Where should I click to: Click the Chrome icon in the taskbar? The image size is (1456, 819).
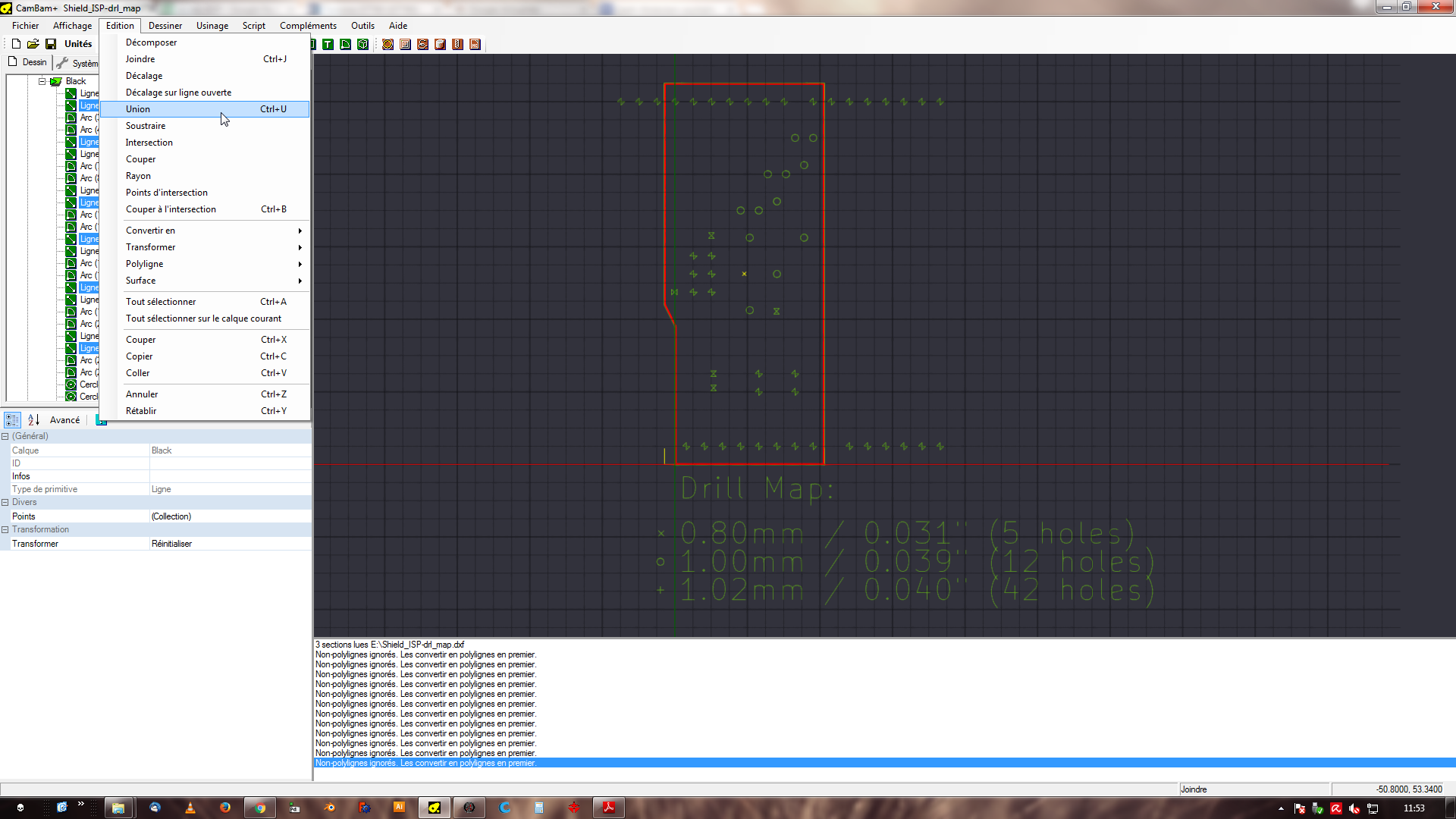coord(260,808)
